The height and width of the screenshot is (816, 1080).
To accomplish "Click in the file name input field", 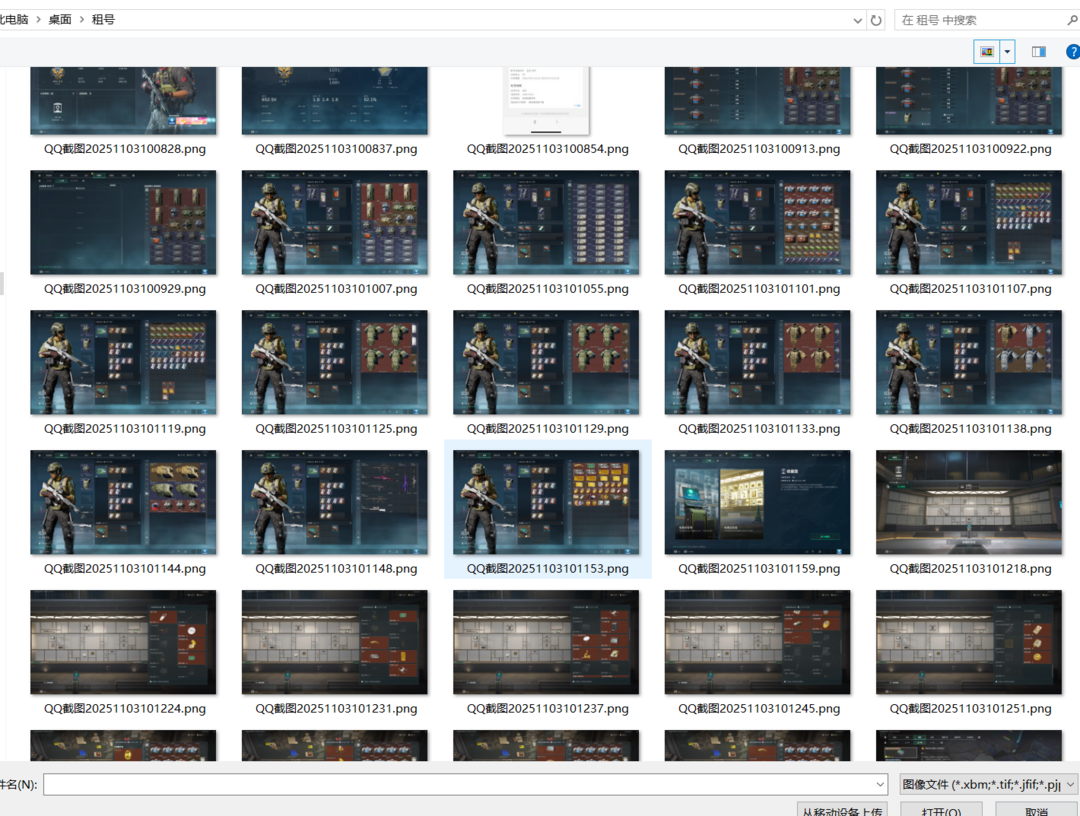I will point(460,785).
